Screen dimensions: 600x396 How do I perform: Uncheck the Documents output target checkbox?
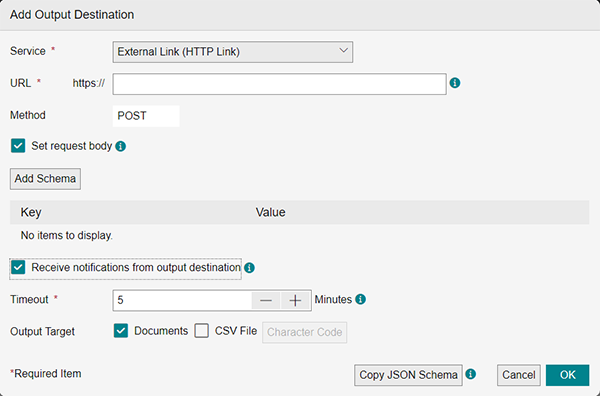[121, 331]
